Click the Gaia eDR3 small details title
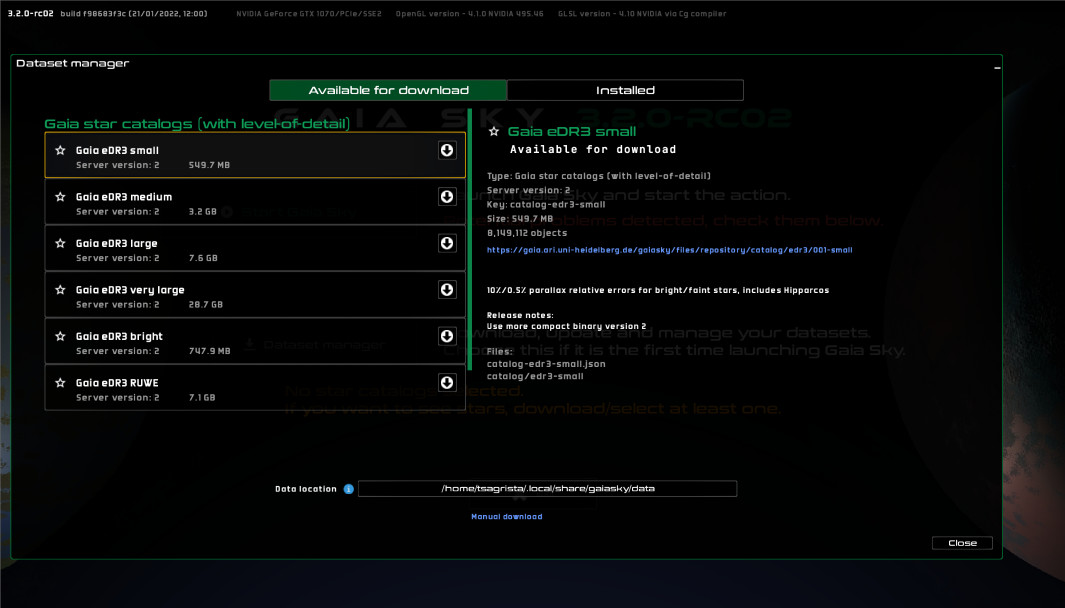1065x608 pixels. pos(572,131)
